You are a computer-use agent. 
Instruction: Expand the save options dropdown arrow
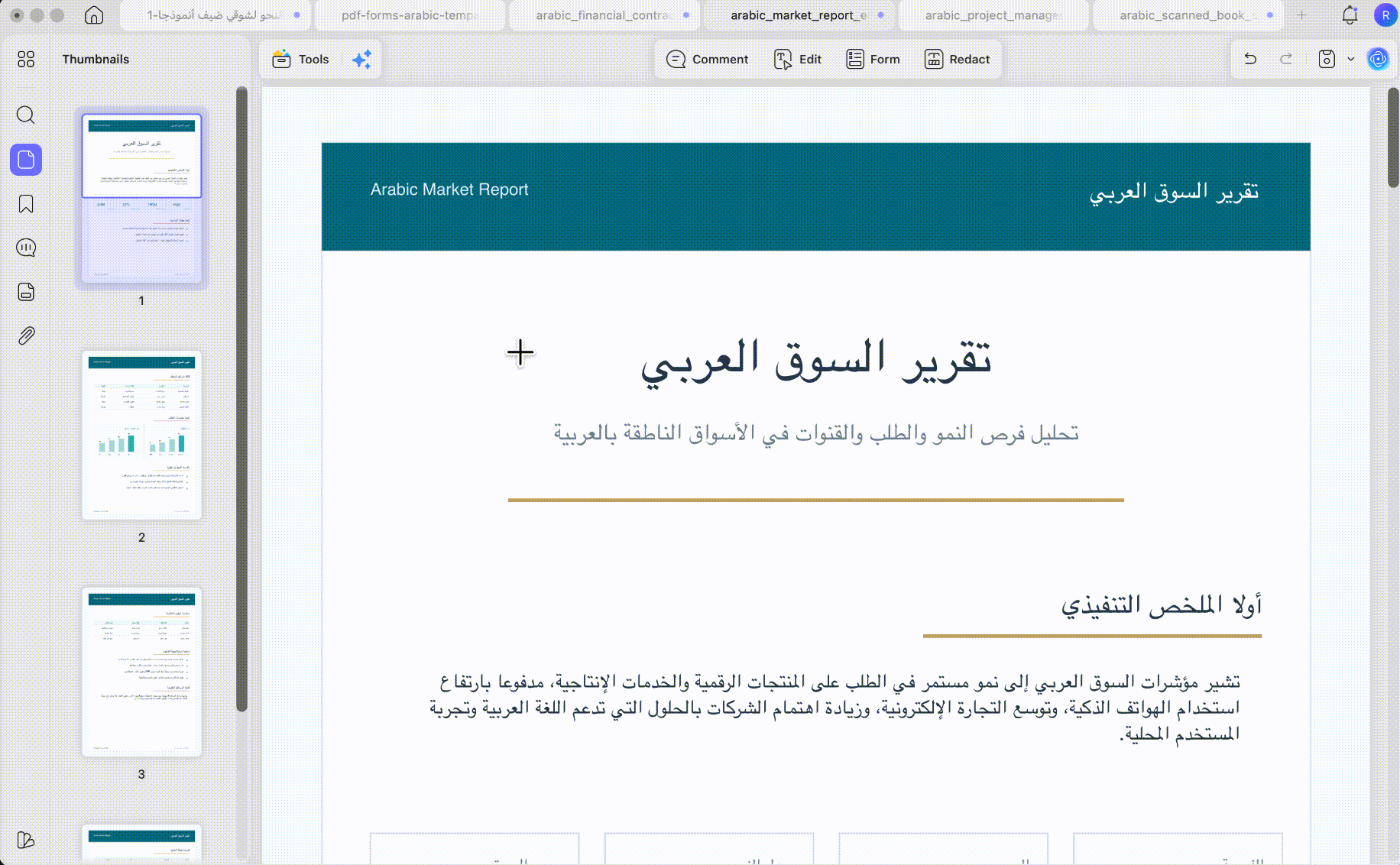(1350, 59)
